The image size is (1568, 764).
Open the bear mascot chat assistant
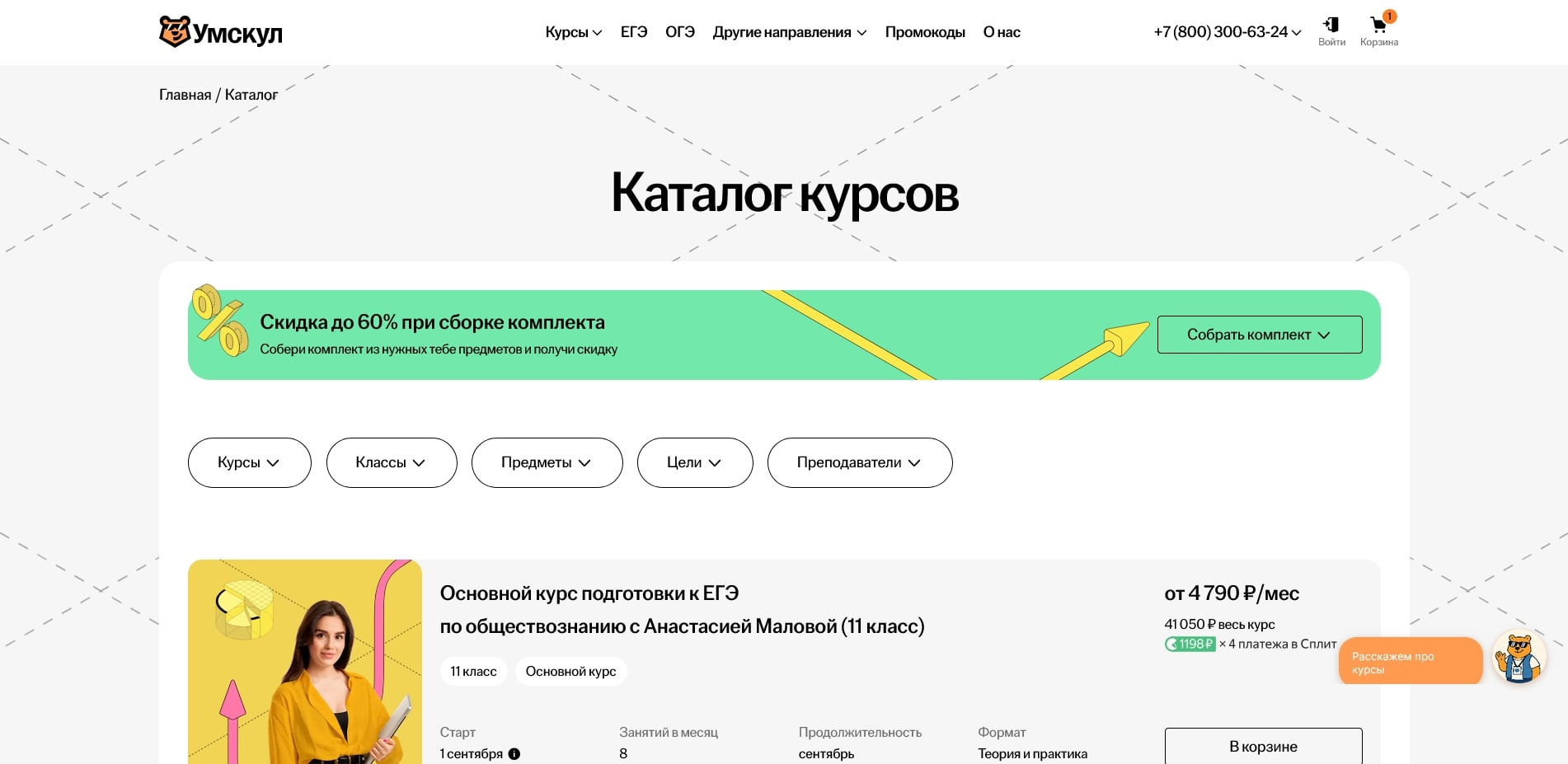point(1519,657)
